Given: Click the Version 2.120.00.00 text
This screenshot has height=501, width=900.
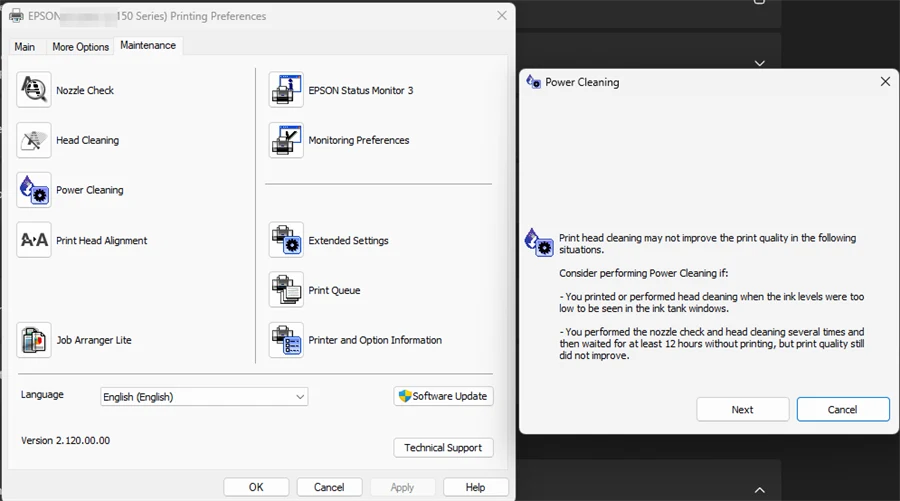Looking at the screenshot, I should pyautogui.click(x=65, y=441).
